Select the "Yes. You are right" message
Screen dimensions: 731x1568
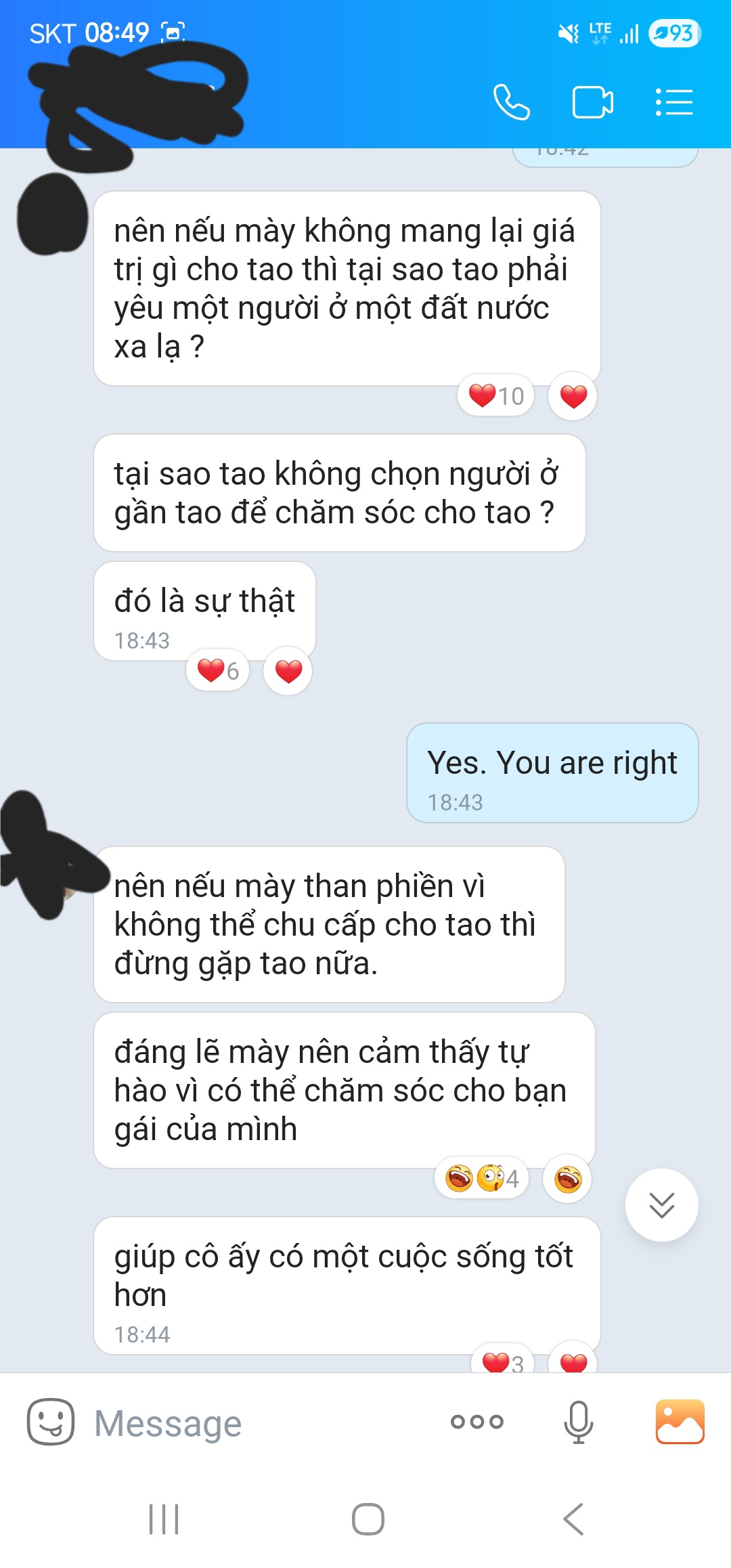click(552, 772)
